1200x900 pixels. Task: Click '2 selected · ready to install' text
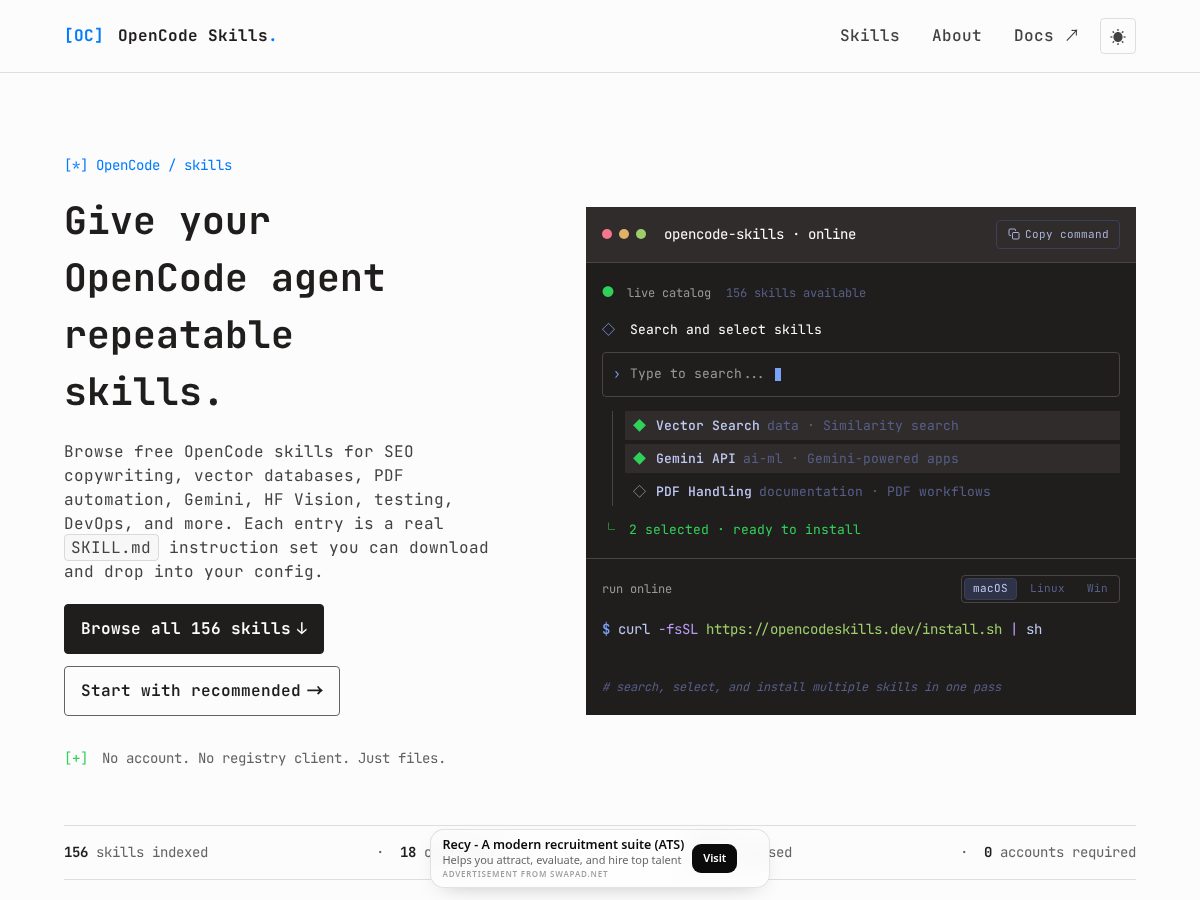tap(745, 529)
